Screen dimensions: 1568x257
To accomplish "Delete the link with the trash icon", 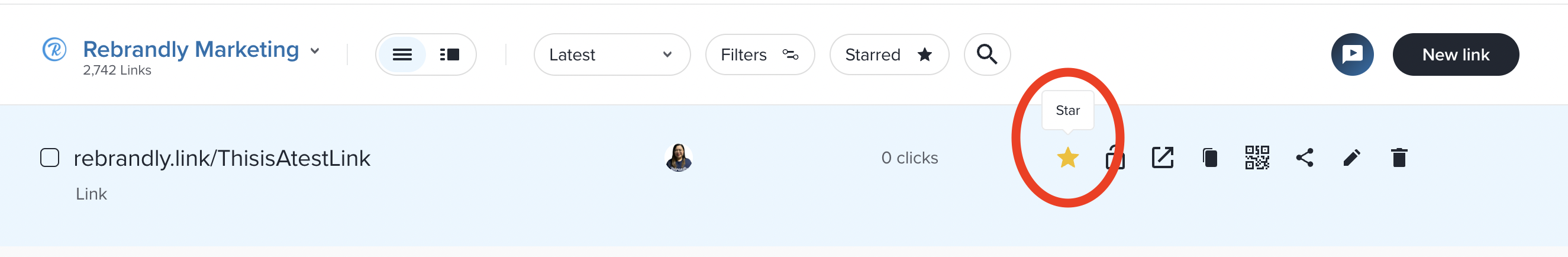I will [x=1399, y=158].
